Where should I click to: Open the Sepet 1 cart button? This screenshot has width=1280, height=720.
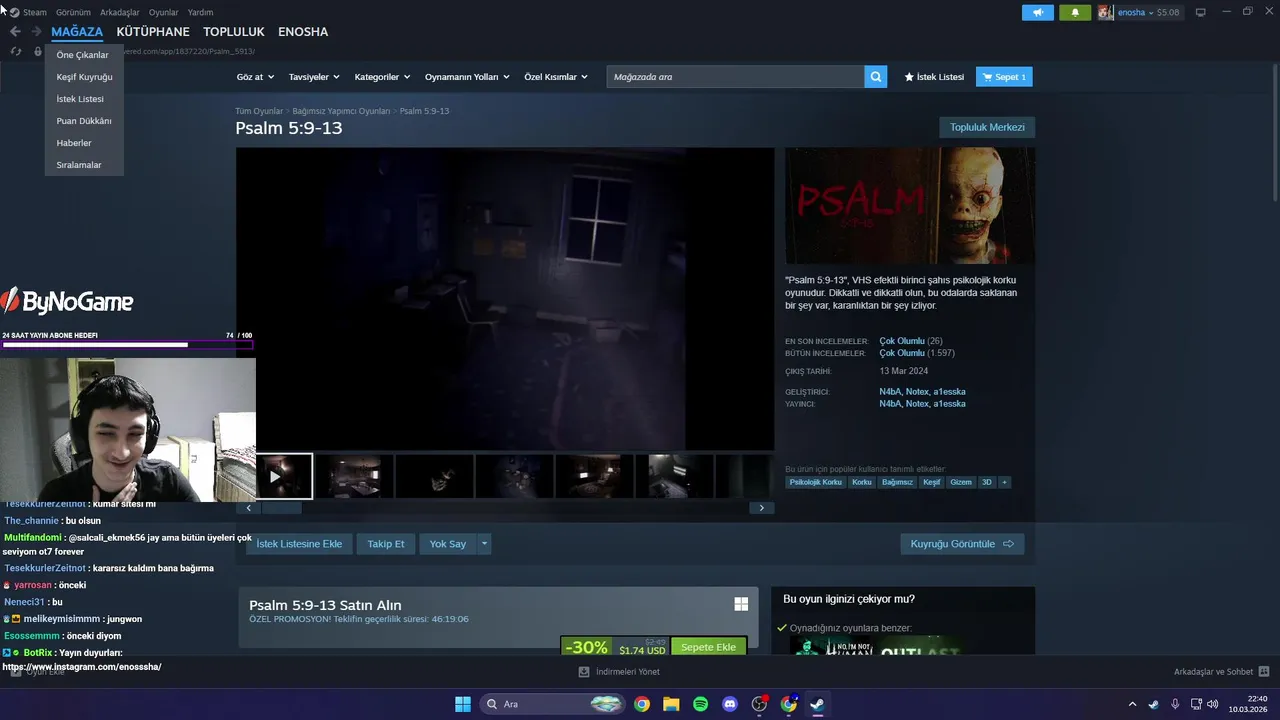click(x=1004, y=77)
